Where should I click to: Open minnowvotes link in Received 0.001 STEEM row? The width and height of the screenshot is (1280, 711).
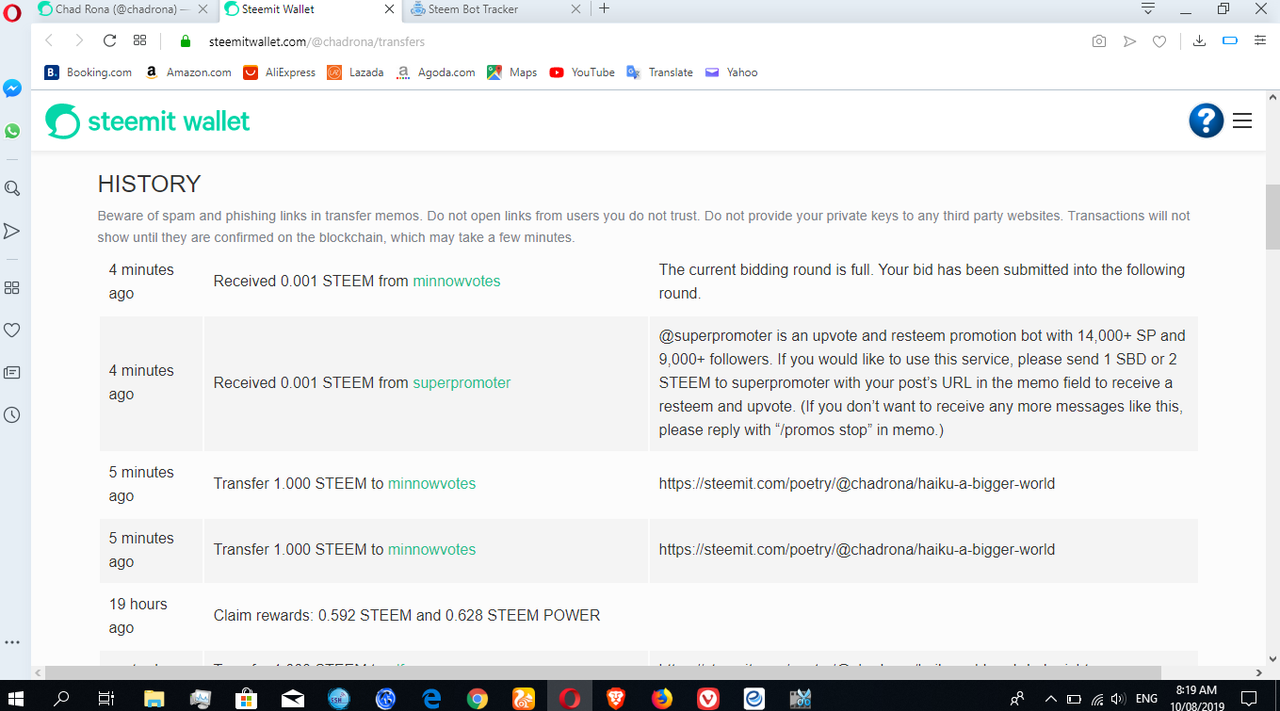point(456,281)
